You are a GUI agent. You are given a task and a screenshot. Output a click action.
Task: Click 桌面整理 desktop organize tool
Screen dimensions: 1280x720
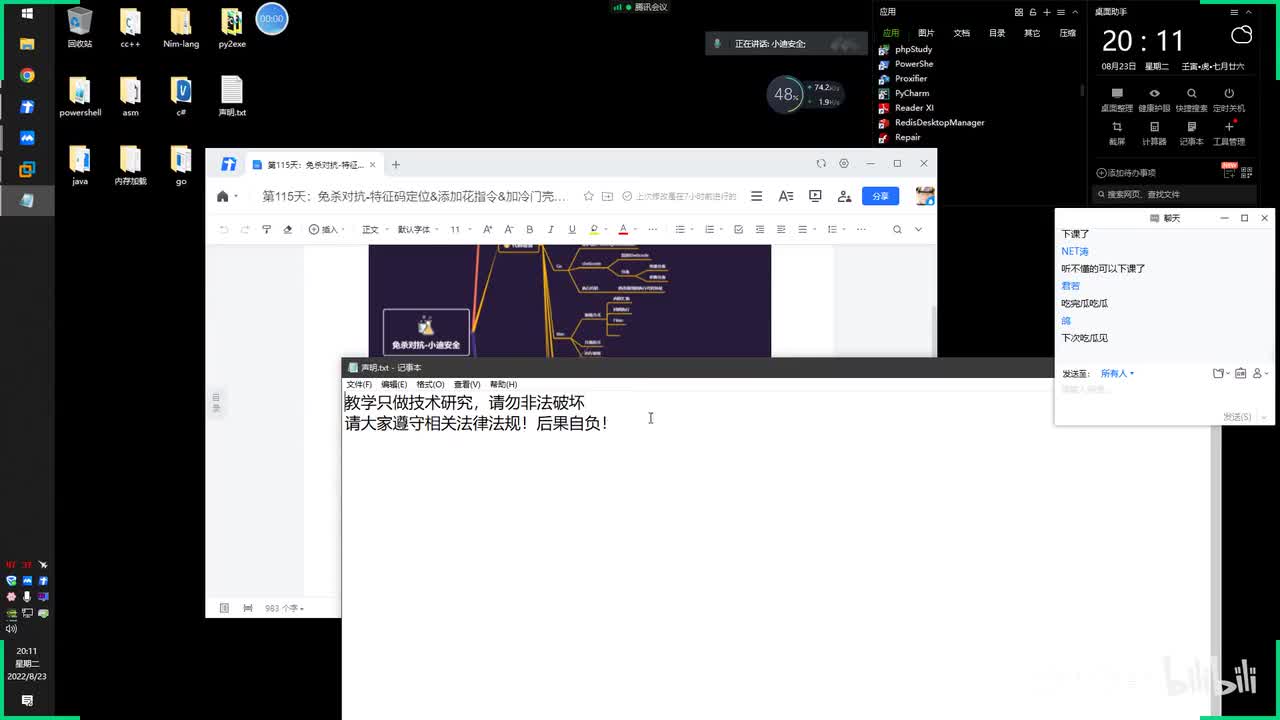click(x=1117, y=100)
